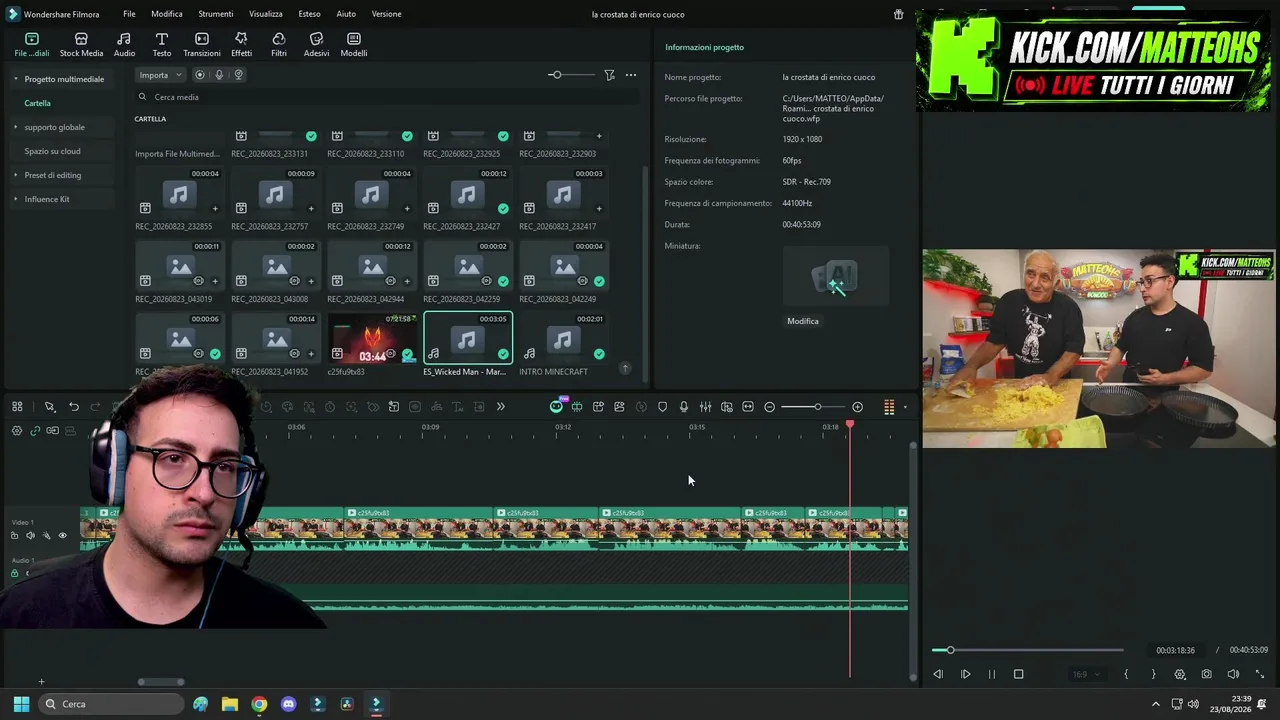
Task: Open the Adesivi stickers tab
Action: 316,44
